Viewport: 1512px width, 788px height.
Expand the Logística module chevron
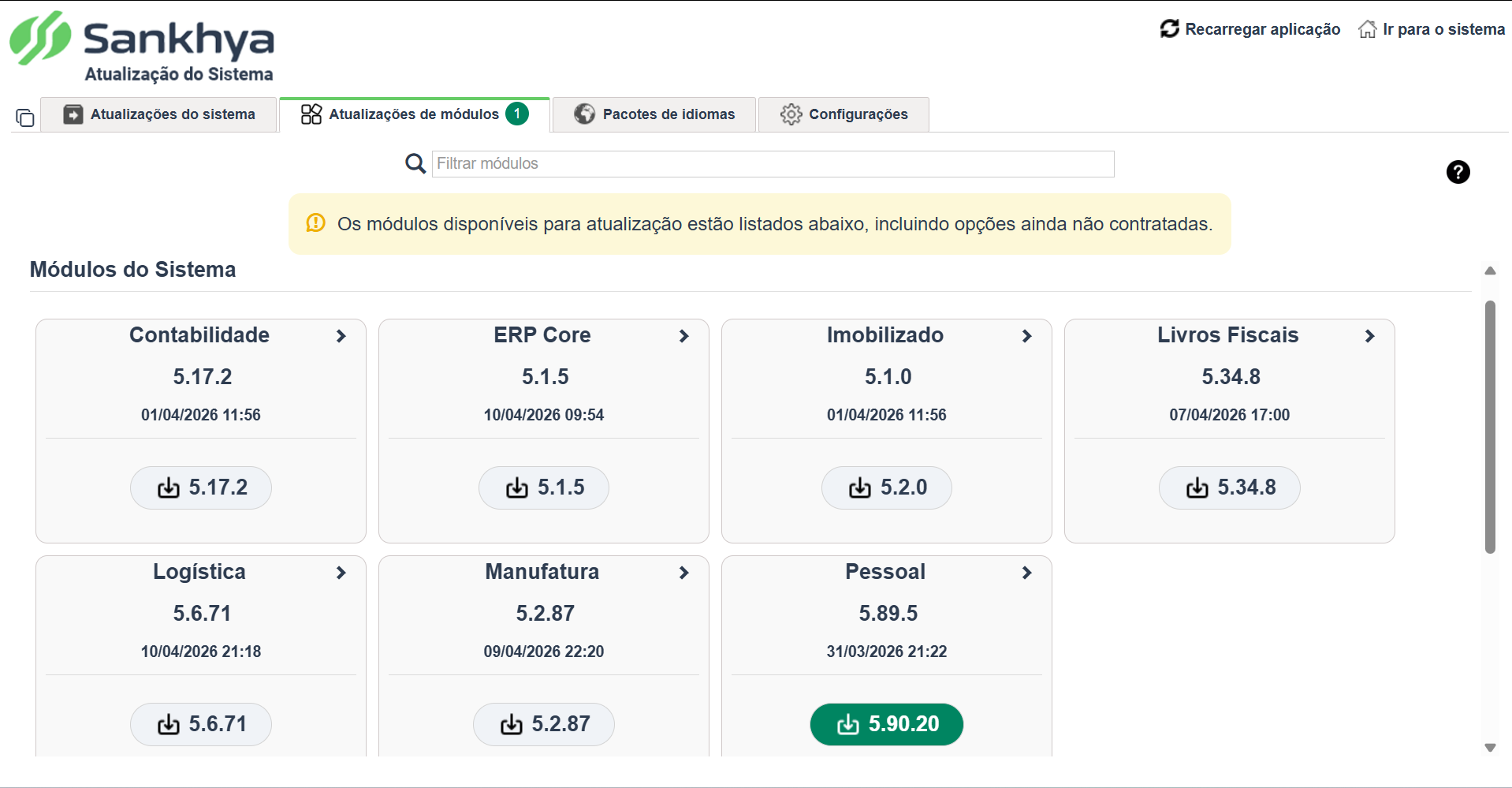(x=341, y=573)
